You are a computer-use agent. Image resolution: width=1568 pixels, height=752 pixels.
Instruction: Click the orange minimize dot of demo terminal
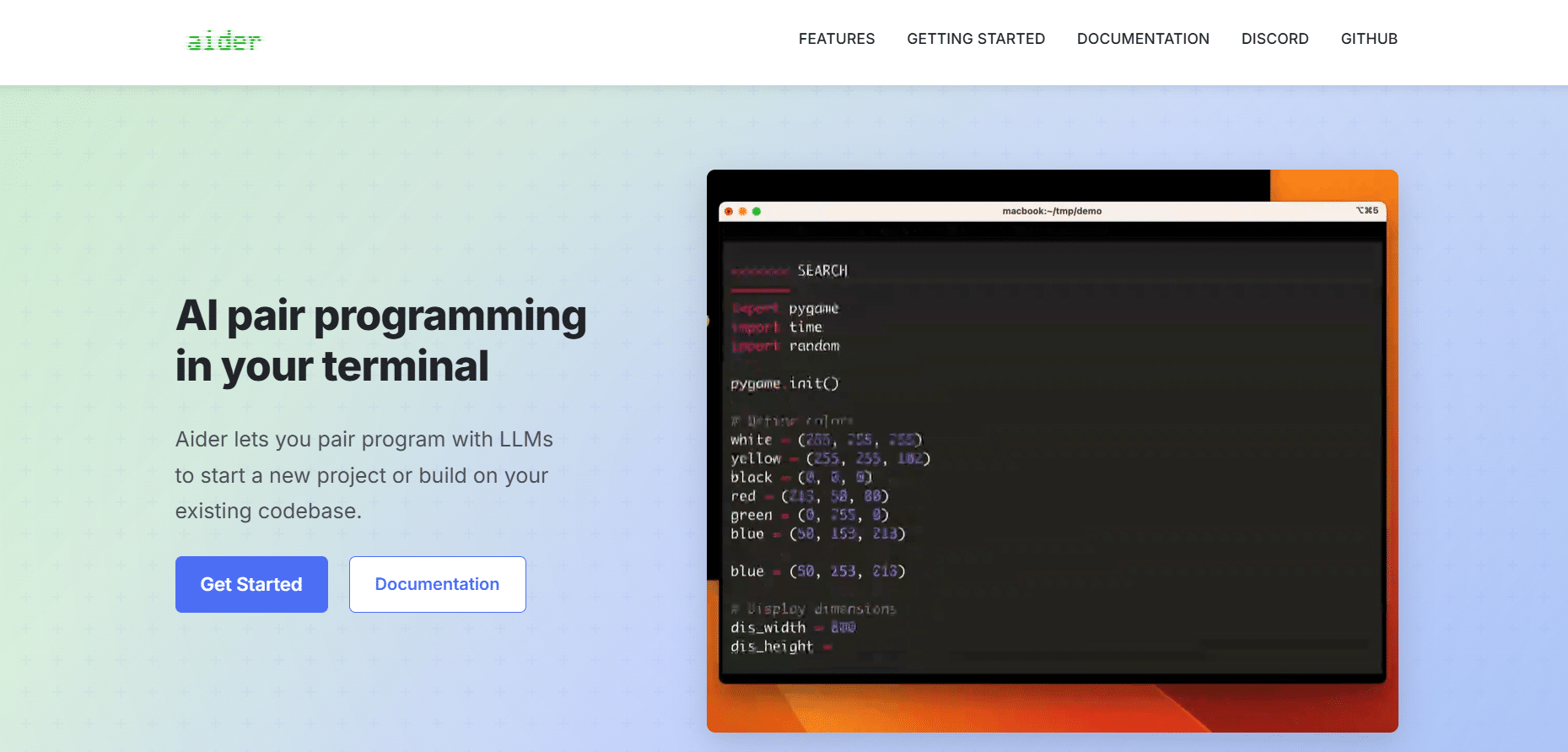click(743, 211)
